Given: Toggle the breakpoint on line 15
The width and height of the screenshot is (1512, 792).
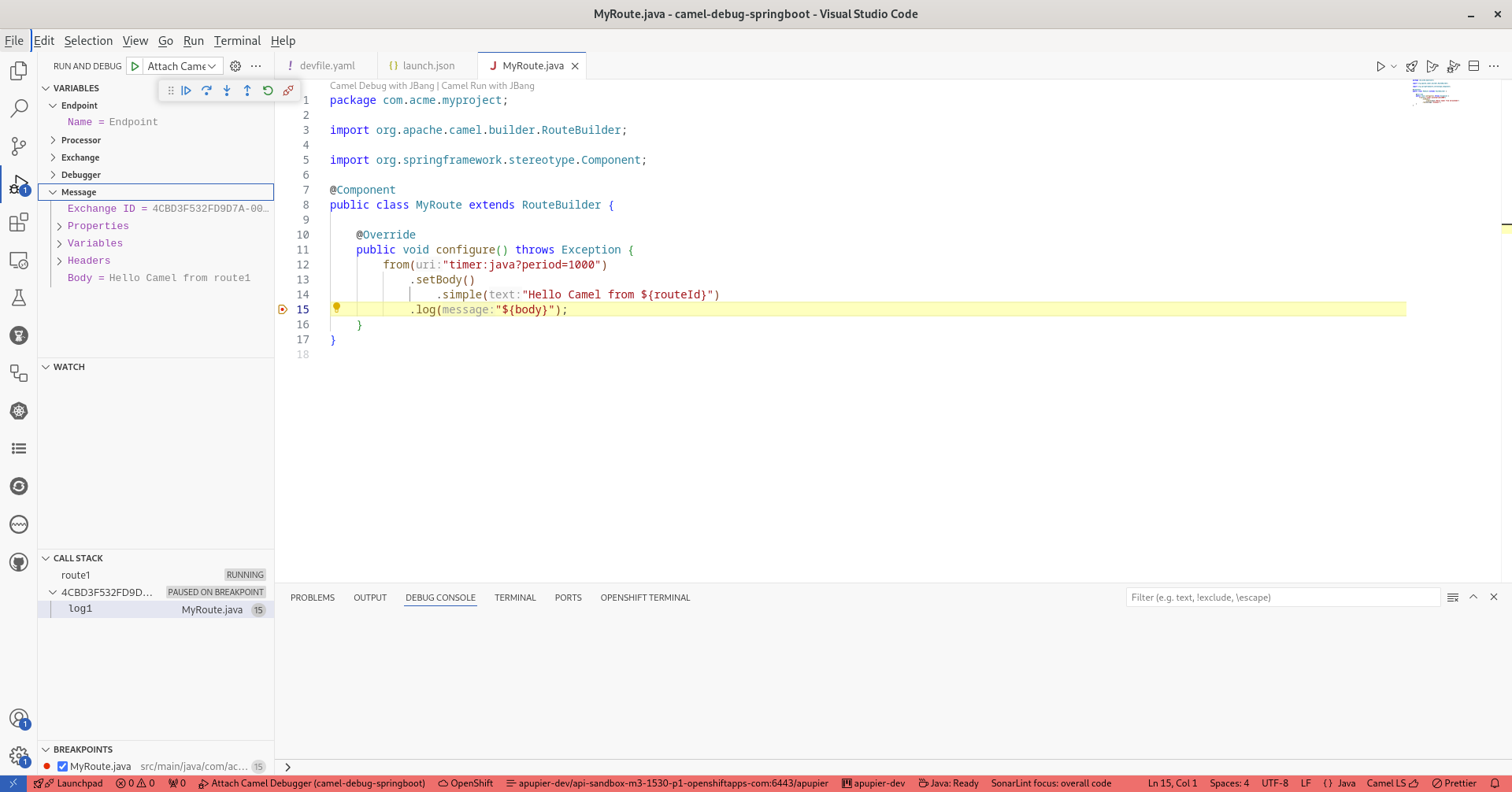Looking at the screenshot, I should (283, 309).
